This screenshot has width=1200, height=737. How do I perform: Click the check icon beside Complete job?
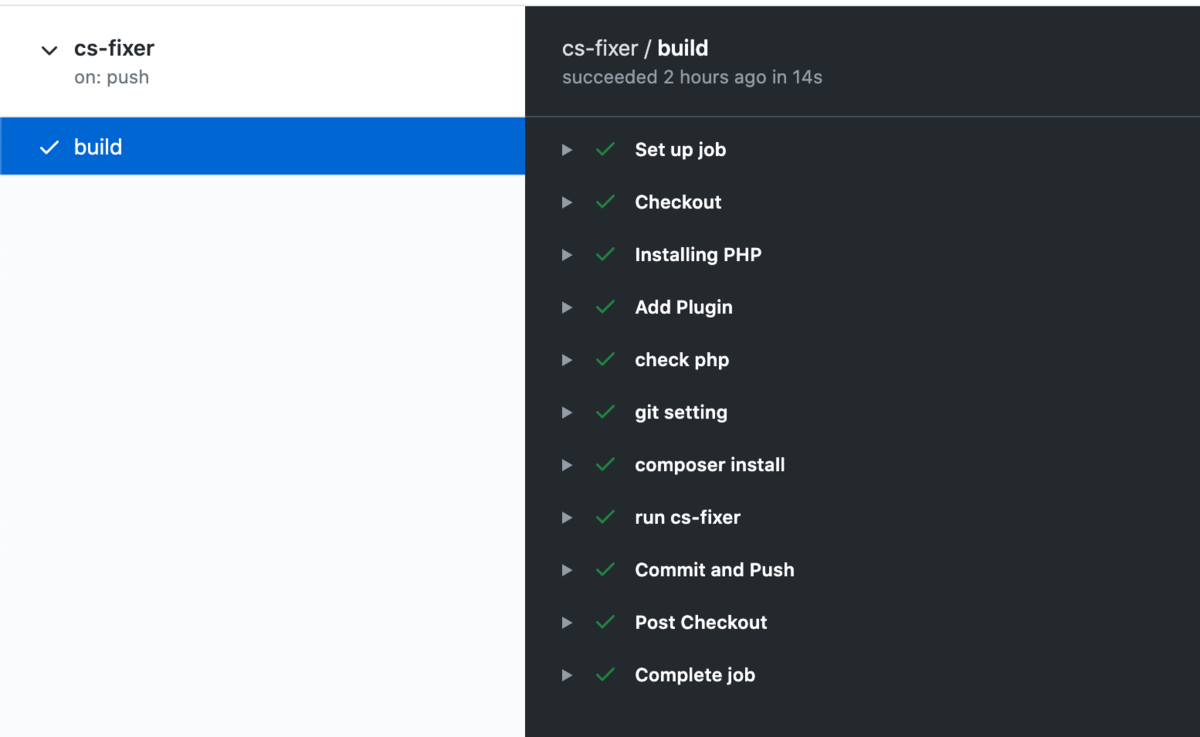tap(605, 674)
